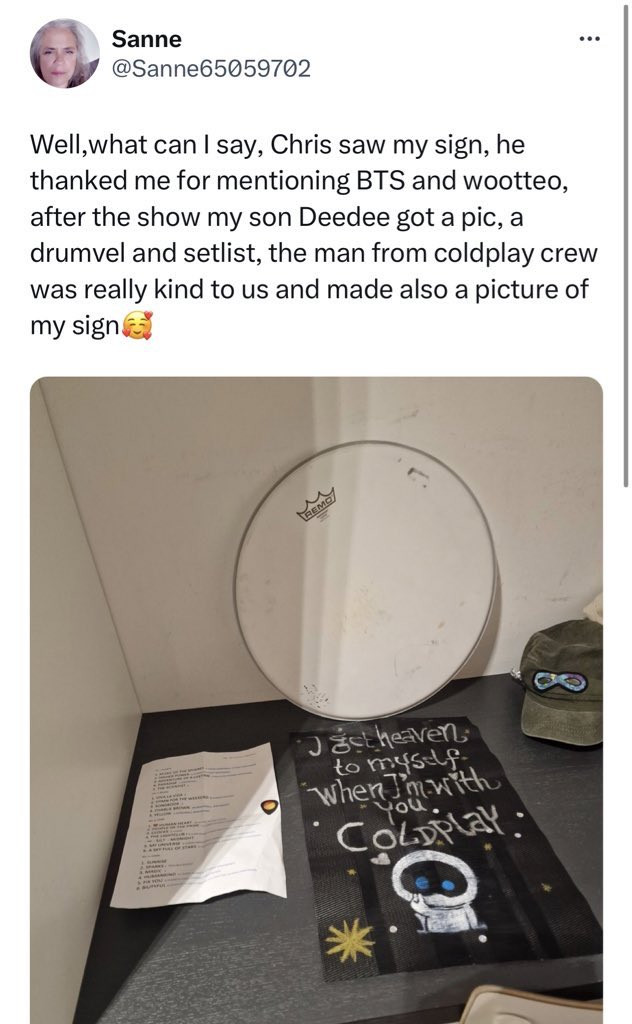Click Sanne's round profile avatar
The image size is (632, 1024).
coord(65,53)
